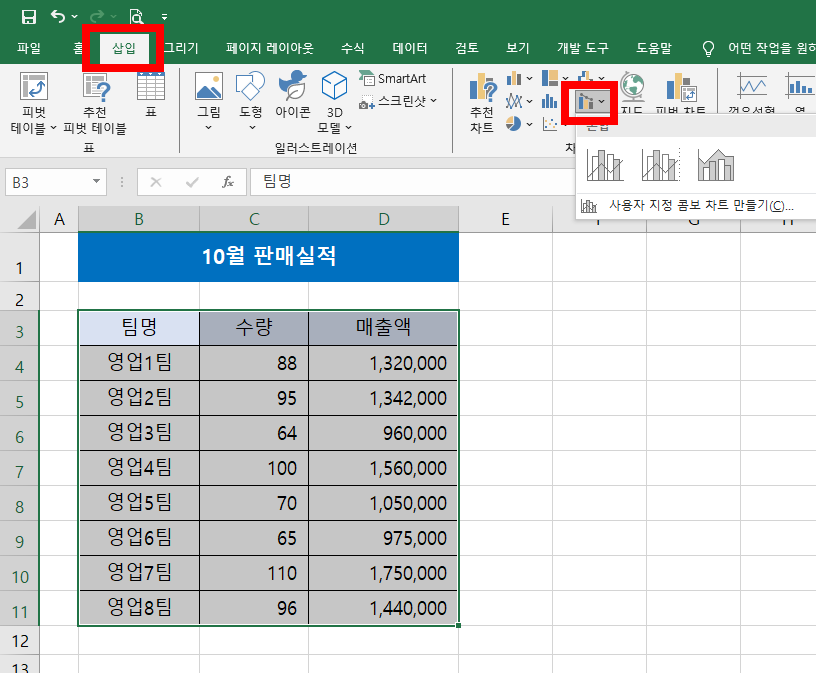Image resolution: width=816 pixels, height=673 pixels.
Task: Insert a table with the 표 icon
Action: [x=151, y=86]
